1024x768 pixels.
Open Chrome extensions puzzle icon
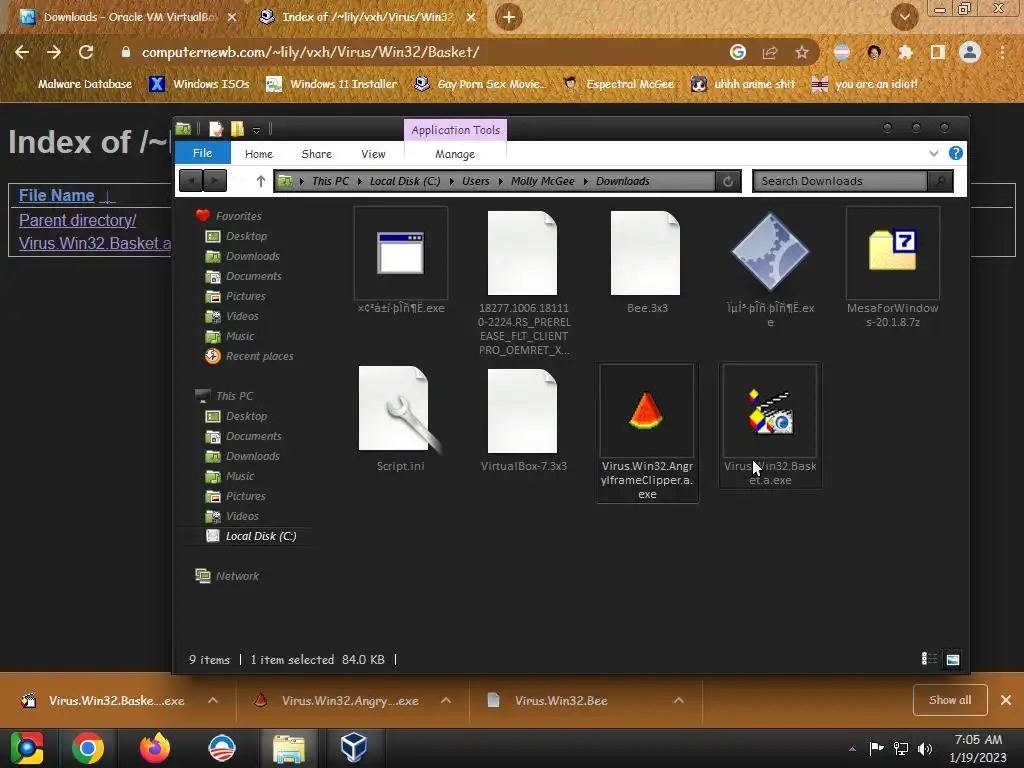905,52
